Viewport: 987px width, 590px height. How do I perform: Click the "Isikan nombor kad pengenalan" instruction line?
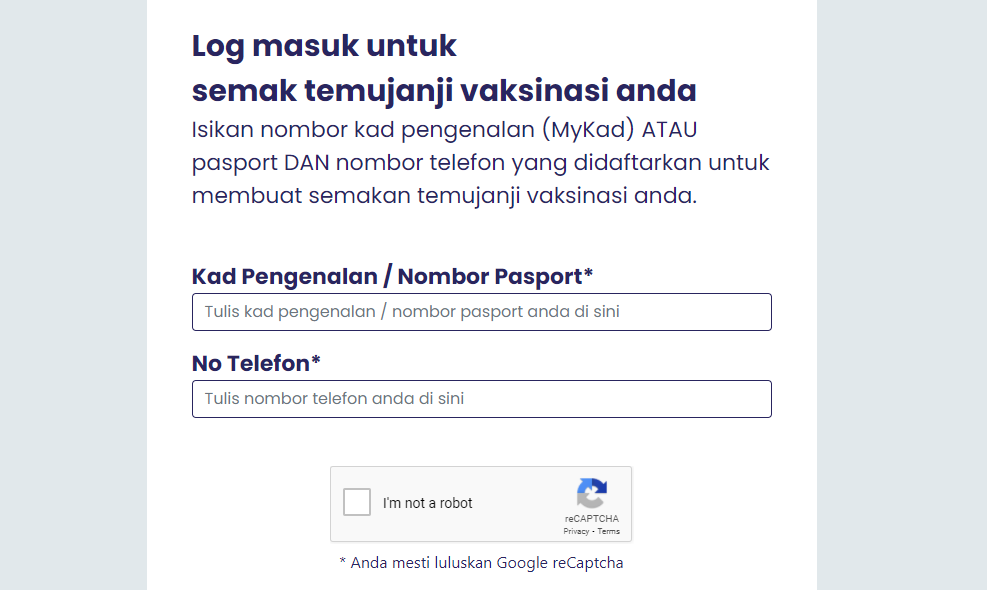coord(455,130)
